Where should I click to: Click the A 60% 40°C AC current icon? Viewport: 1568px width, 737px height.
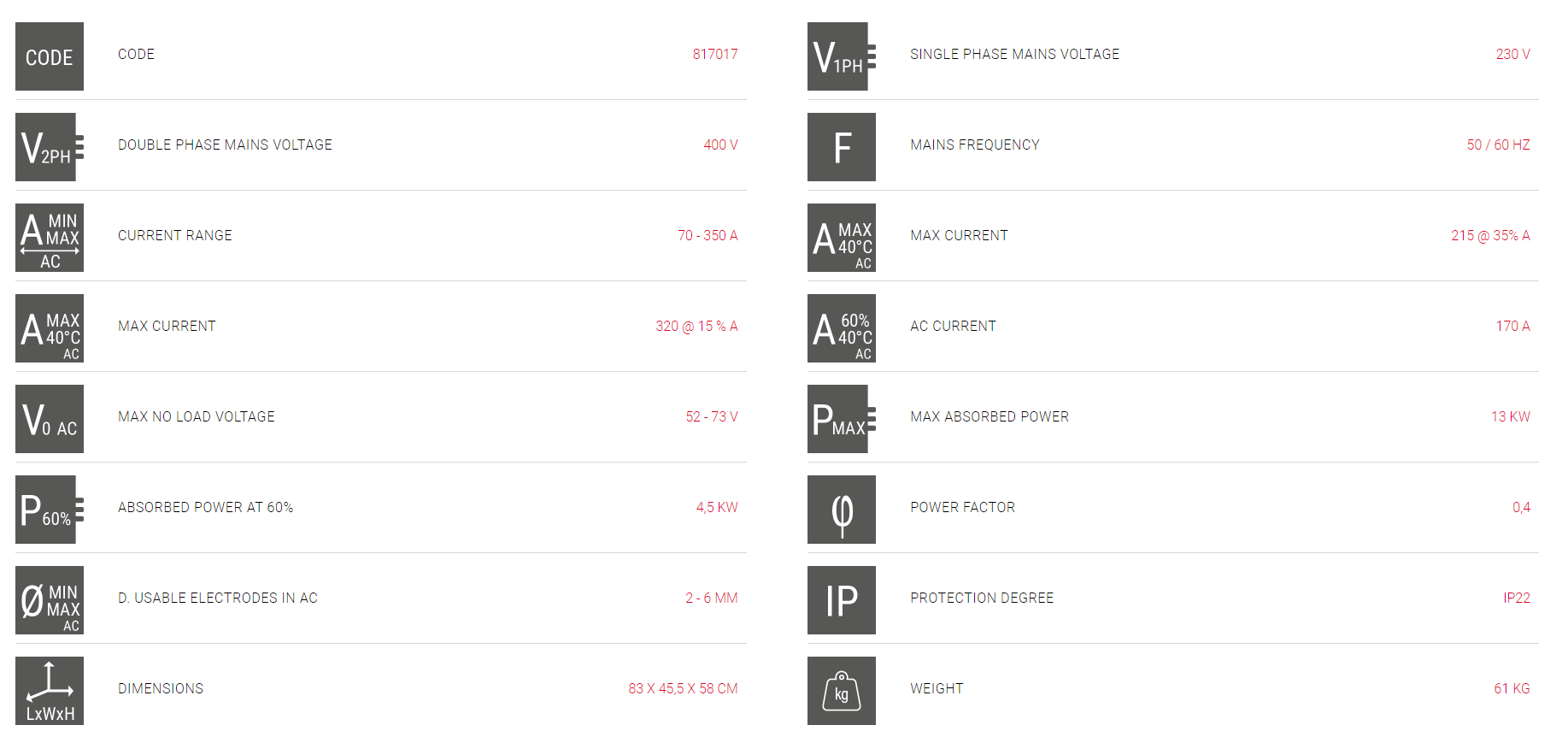pos(842,328)
